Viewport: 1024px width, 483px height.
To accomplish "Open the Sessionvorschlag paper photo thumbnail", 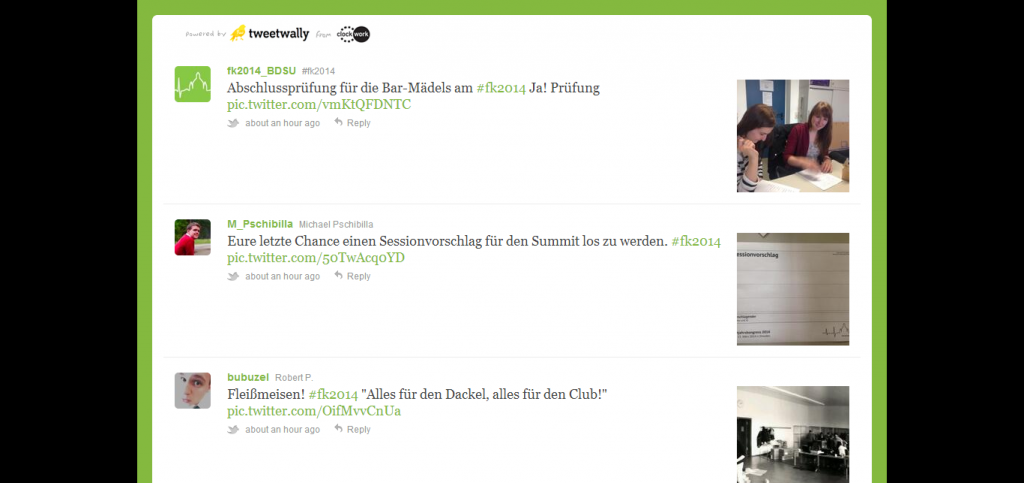I will point(793,289).
